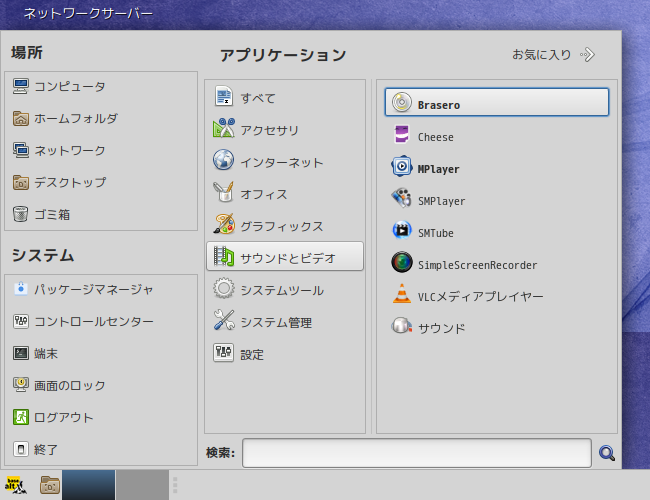The image size is (650, 500).
Task: Click the オフィス category label
Action: (x=264, y=194)
